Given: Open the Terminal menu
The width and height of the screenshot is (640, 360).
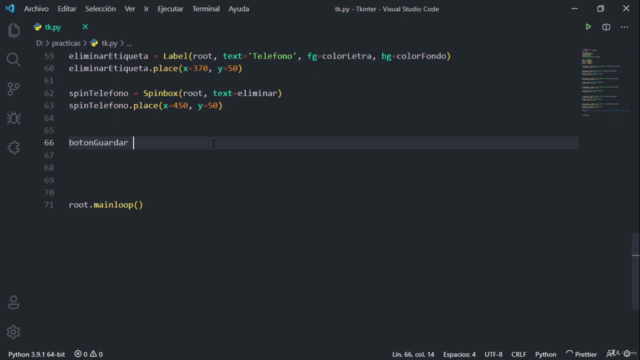Looking at the screenshot, I should coord(206,9).
